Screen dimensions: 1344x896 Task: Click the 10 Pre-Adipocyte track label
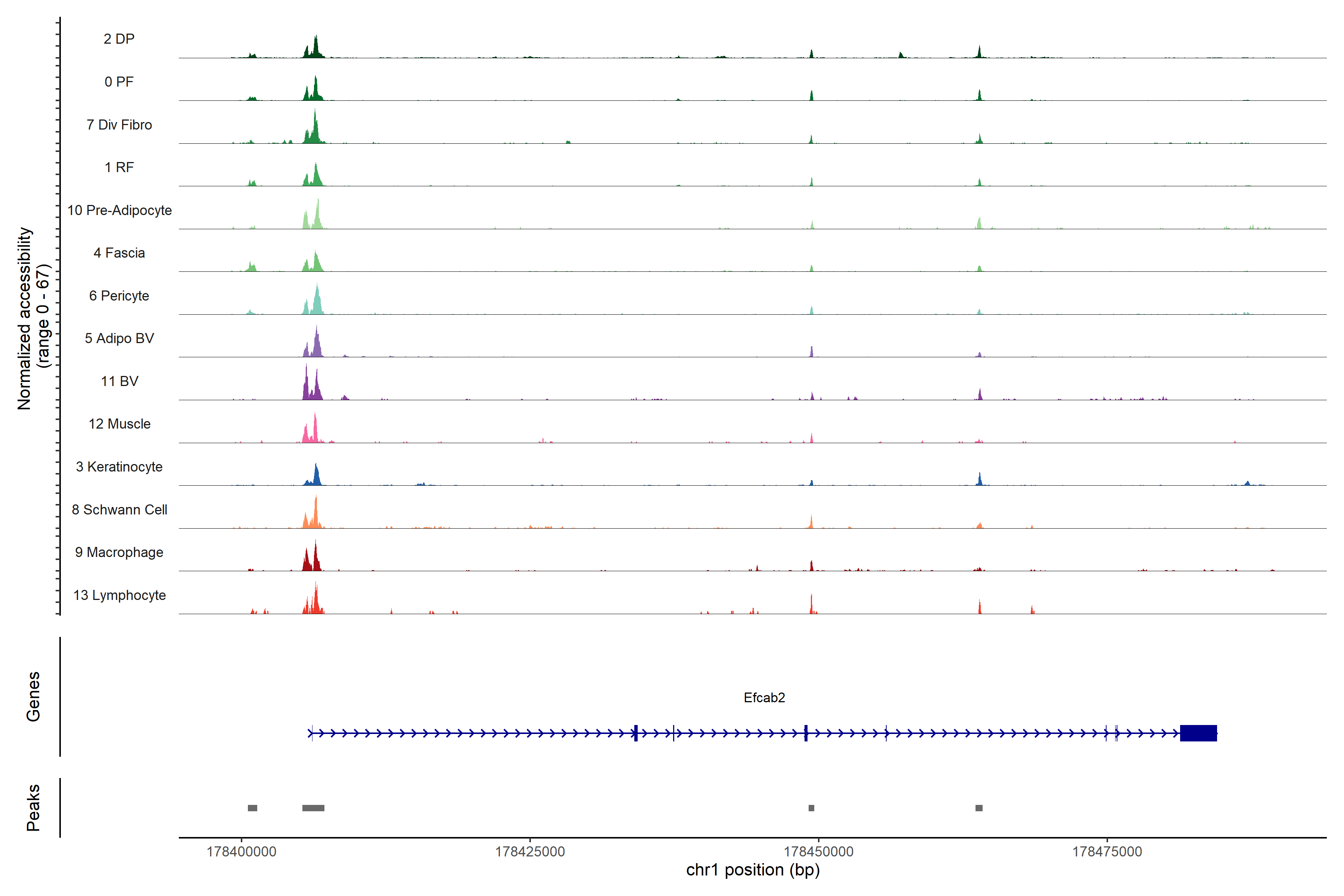click(119, 210)
